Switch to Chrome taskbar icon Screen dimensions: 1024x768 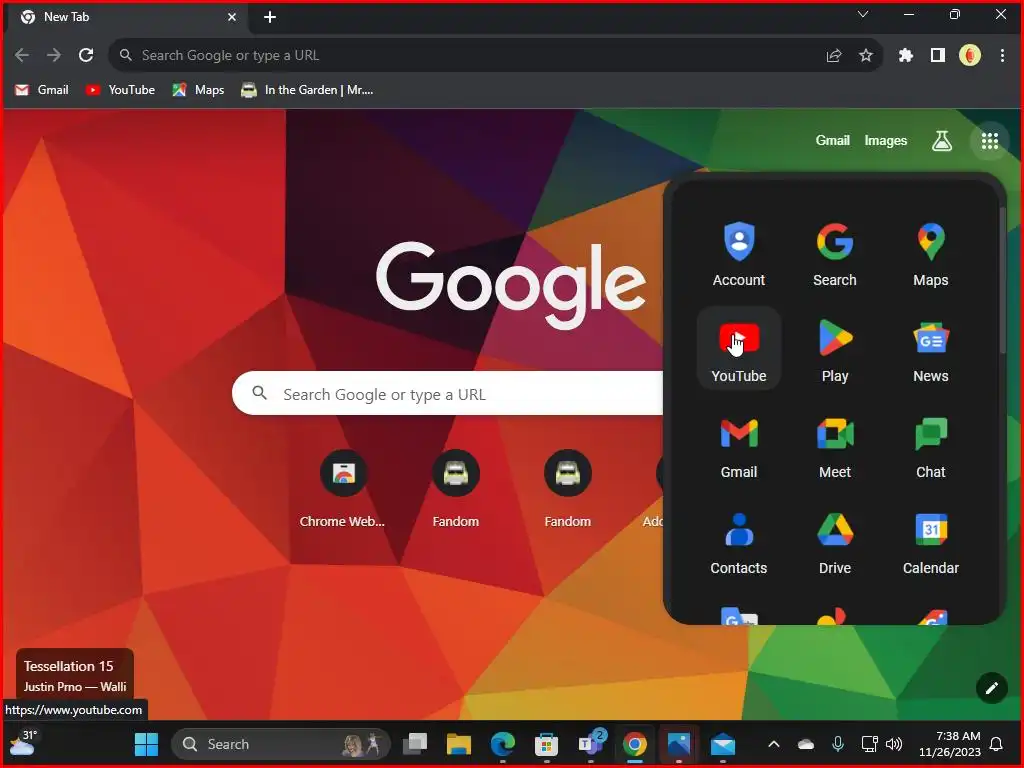tap(634, 744)
